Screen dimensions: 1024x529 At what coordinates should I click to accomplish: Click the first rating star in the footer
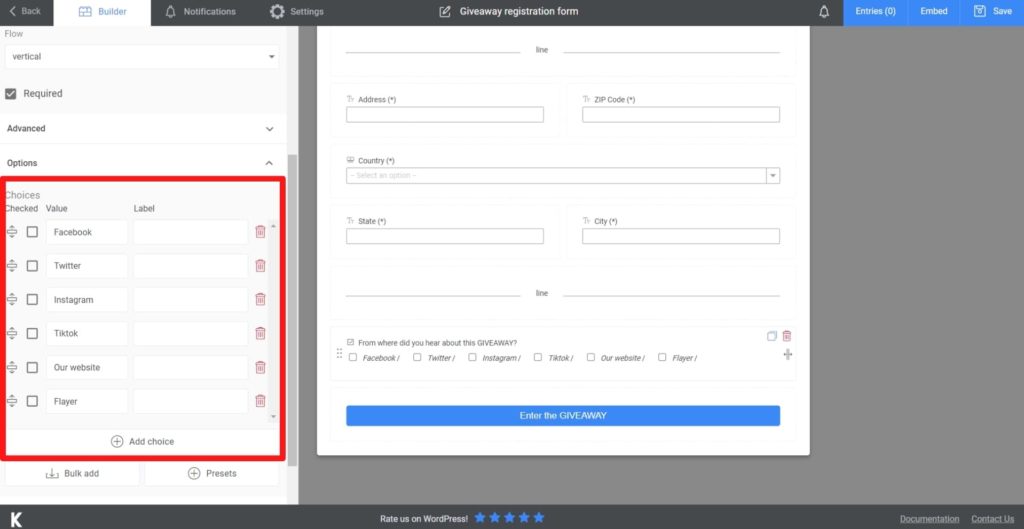pyautogui.click(x=480, y=518)
